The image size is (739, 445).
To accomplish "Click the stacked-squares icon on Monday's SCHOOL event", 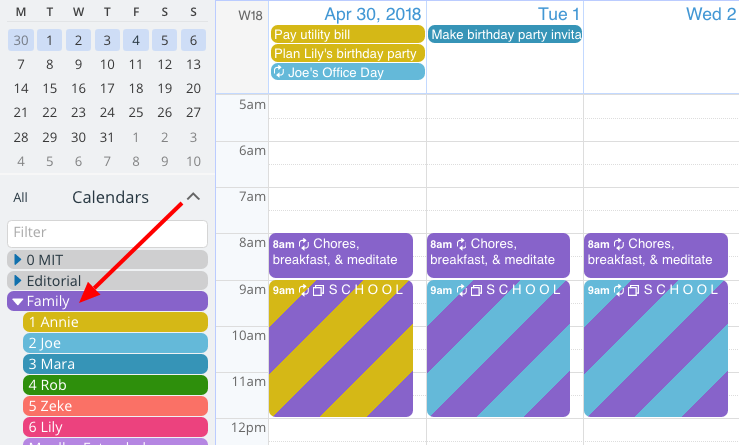I will (317, 290).
